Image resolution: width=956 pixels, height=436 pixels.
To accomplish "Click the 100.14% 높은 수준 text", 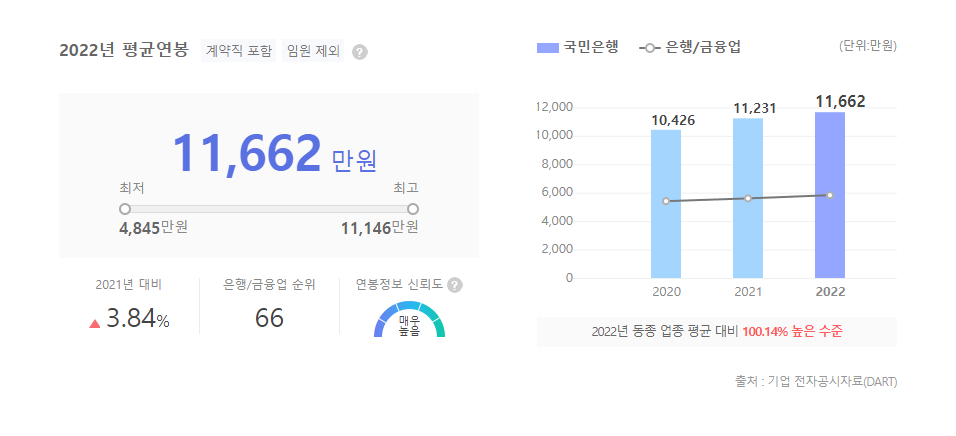I will pos(793,332).
